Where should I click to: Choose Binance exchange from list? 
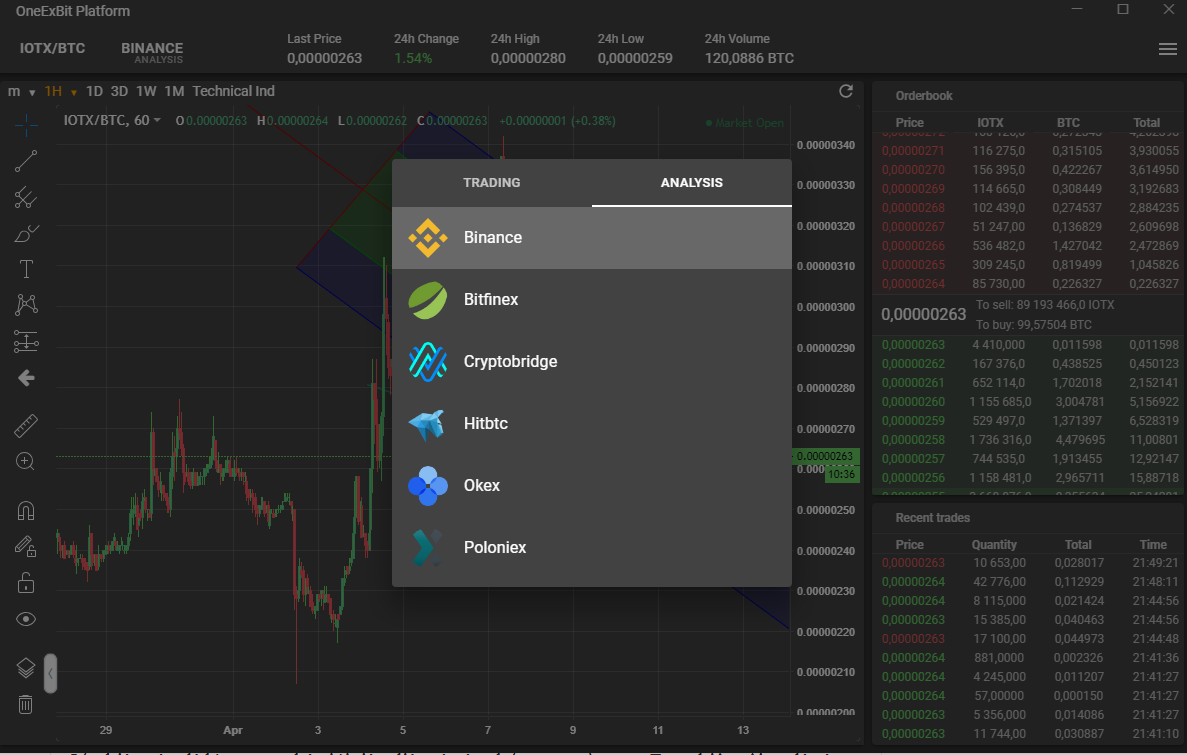(592, 238)
